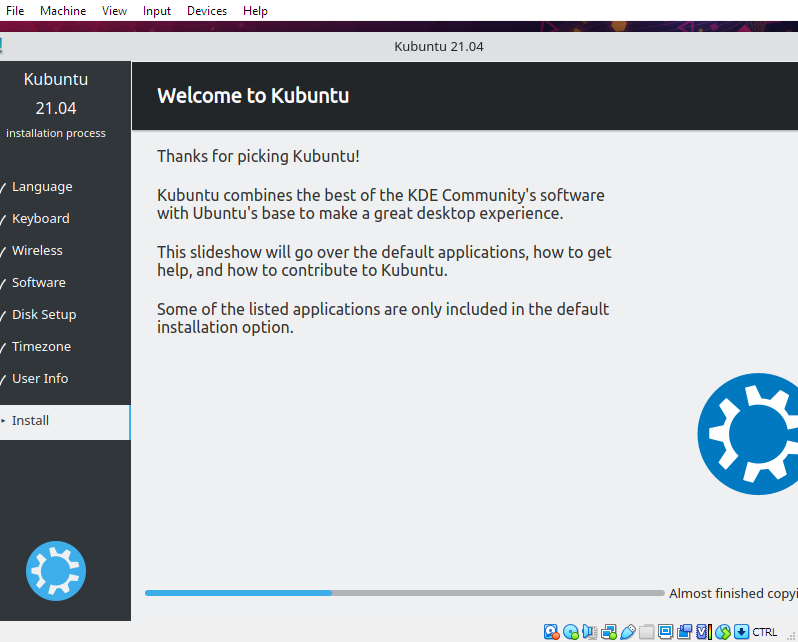Click the shared folders status icon
This screenshot has height=642, width=798.
pos(646,632)
